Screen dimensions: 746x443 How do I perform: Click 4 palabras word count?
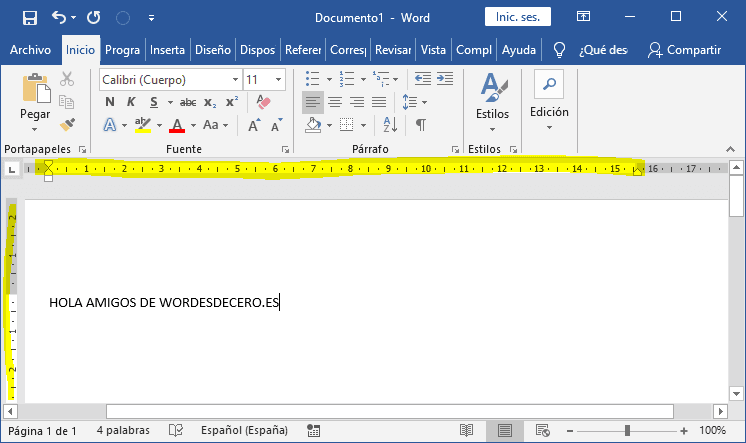(123, 431)
